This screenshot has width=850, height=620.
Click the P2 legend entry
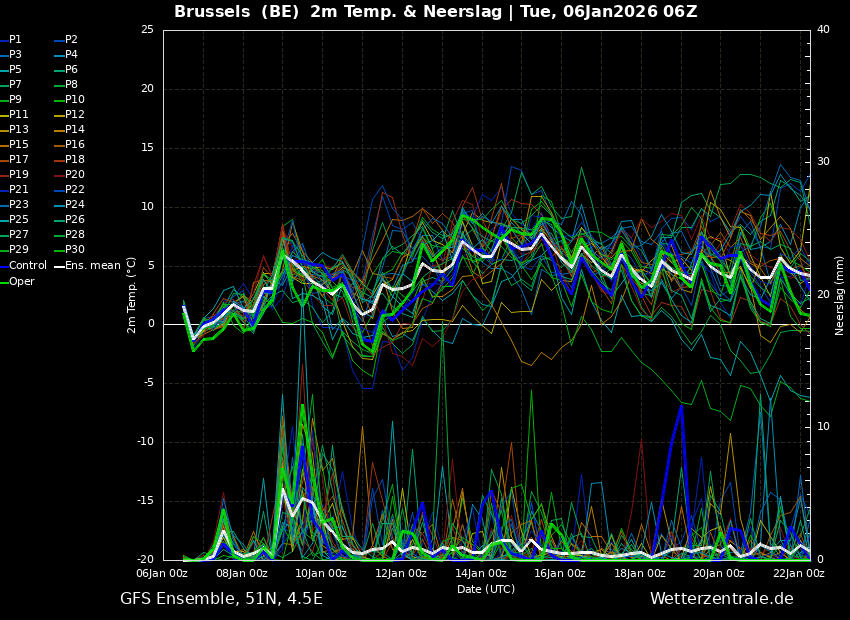click(x=66, y=40)
